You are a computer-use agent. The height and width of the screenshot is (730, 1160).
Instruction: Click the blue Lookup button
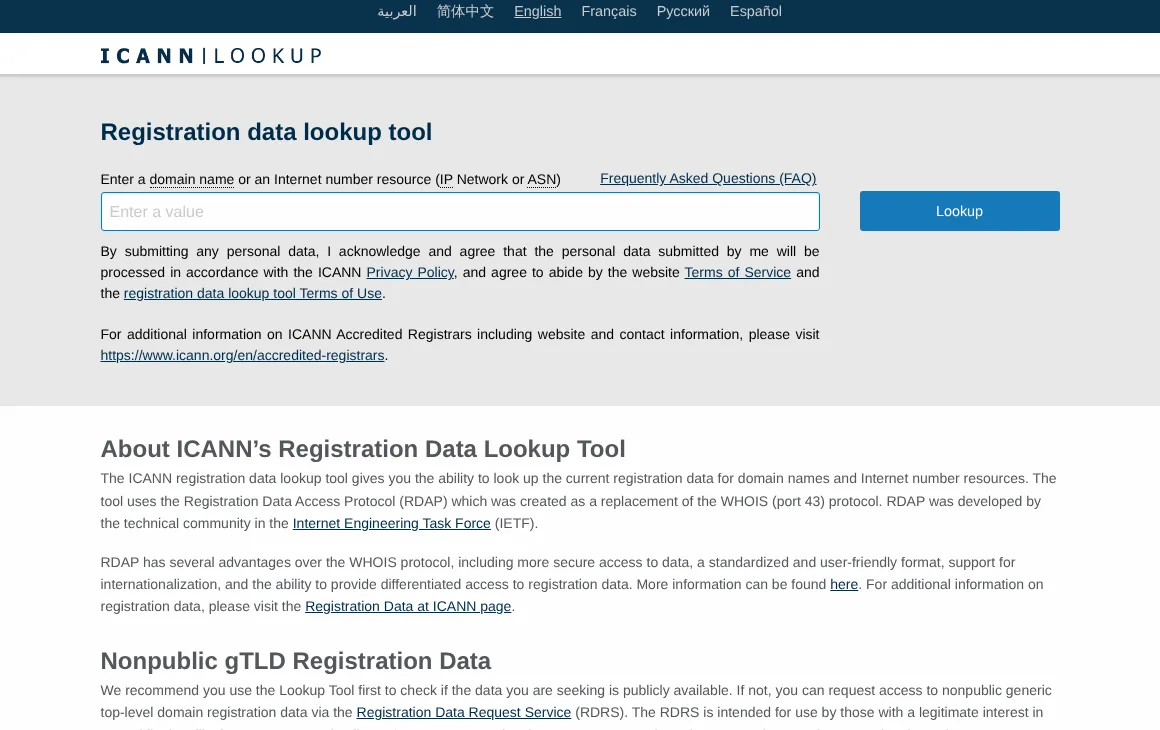pos(960,211)
